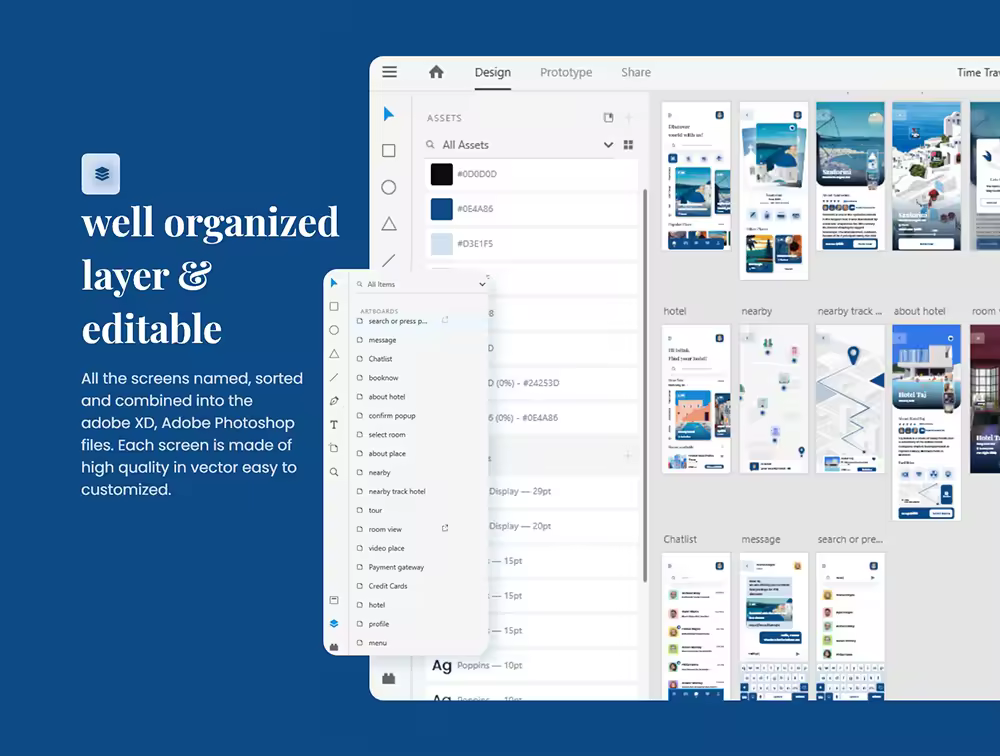Go to the Home screen icon
1000x756 pixels.
[x=436, y=72]
